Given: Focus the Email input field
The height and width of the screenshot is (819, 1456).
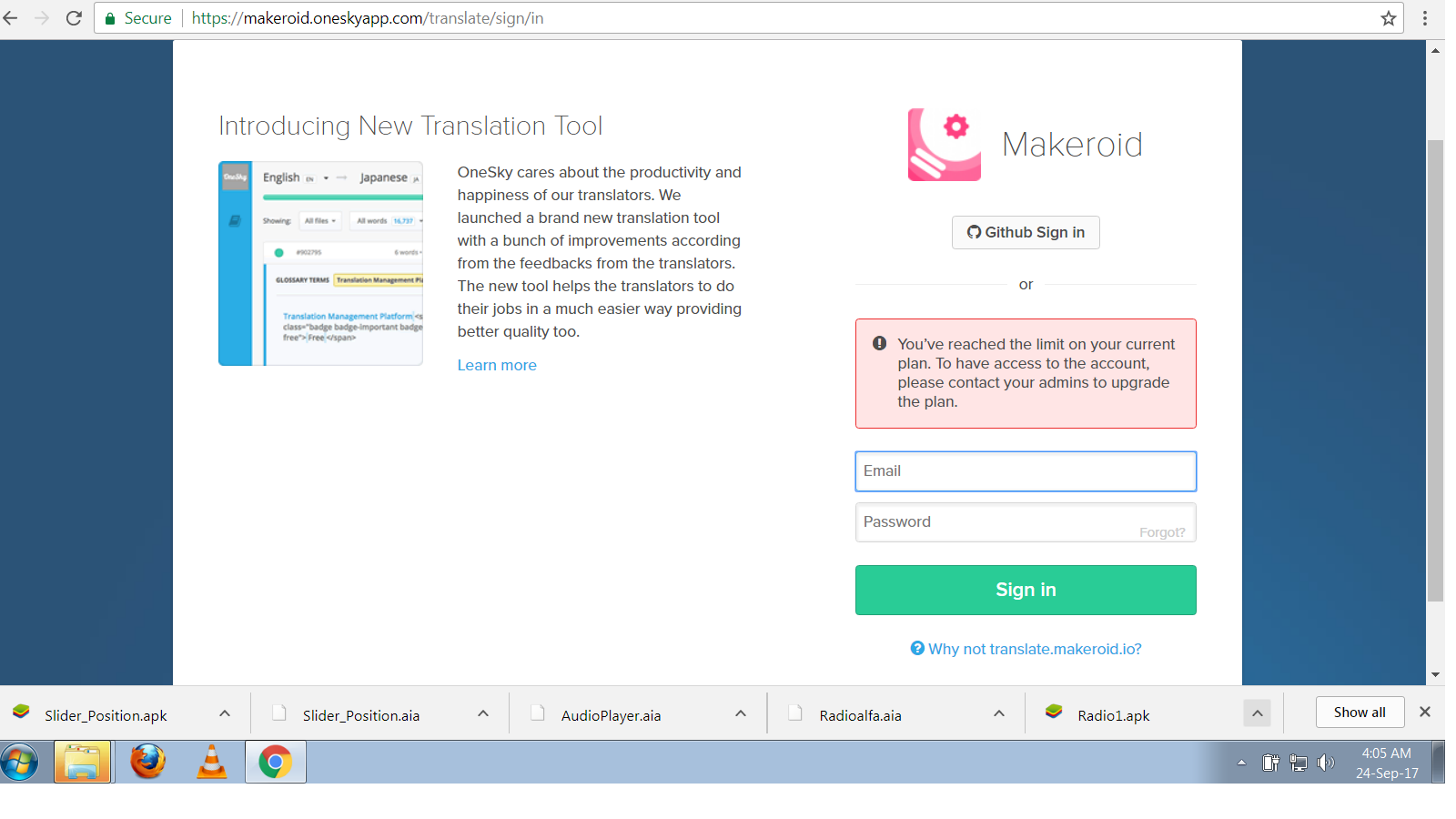Looking at the screenshot, I should (x=1026, y=471).
